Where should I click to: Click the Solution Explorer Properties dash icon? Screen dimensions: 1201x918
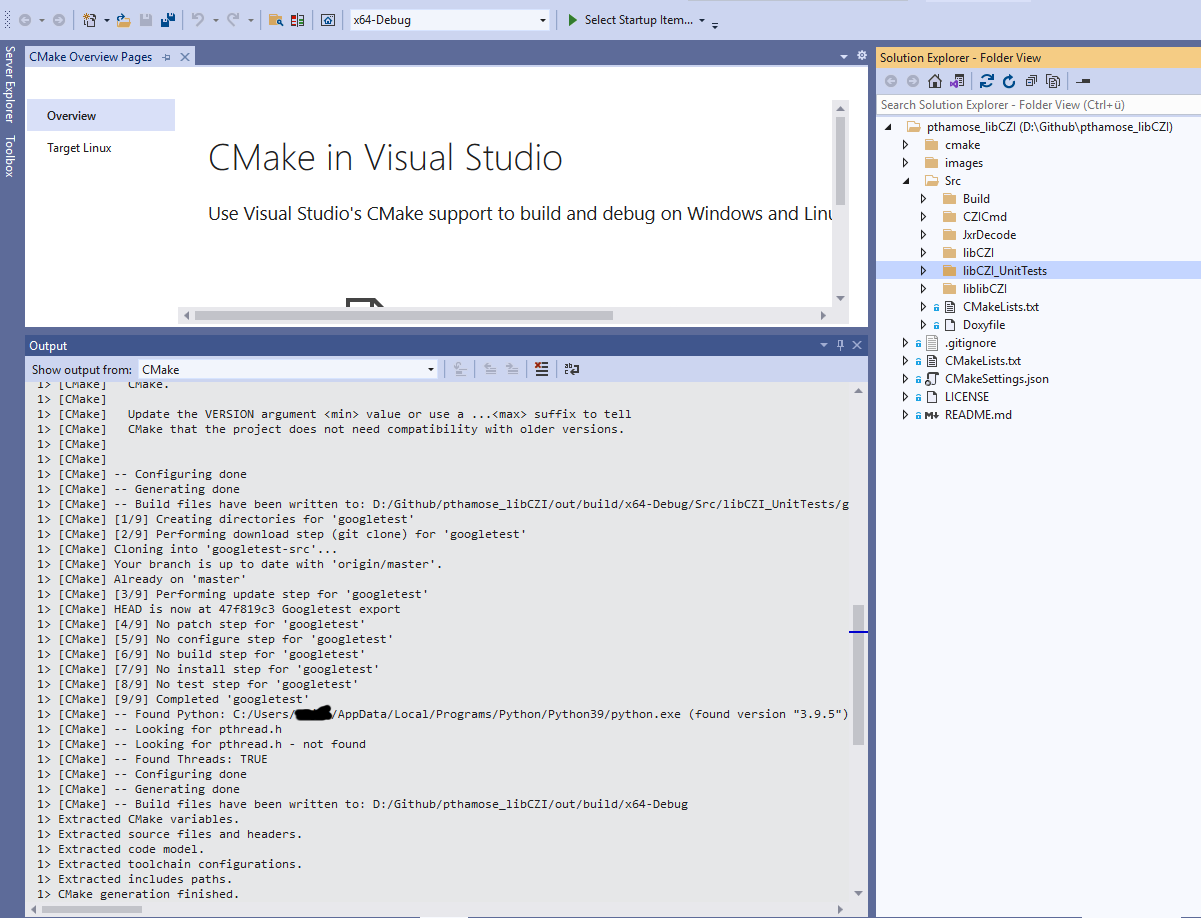coord(1083,81)
